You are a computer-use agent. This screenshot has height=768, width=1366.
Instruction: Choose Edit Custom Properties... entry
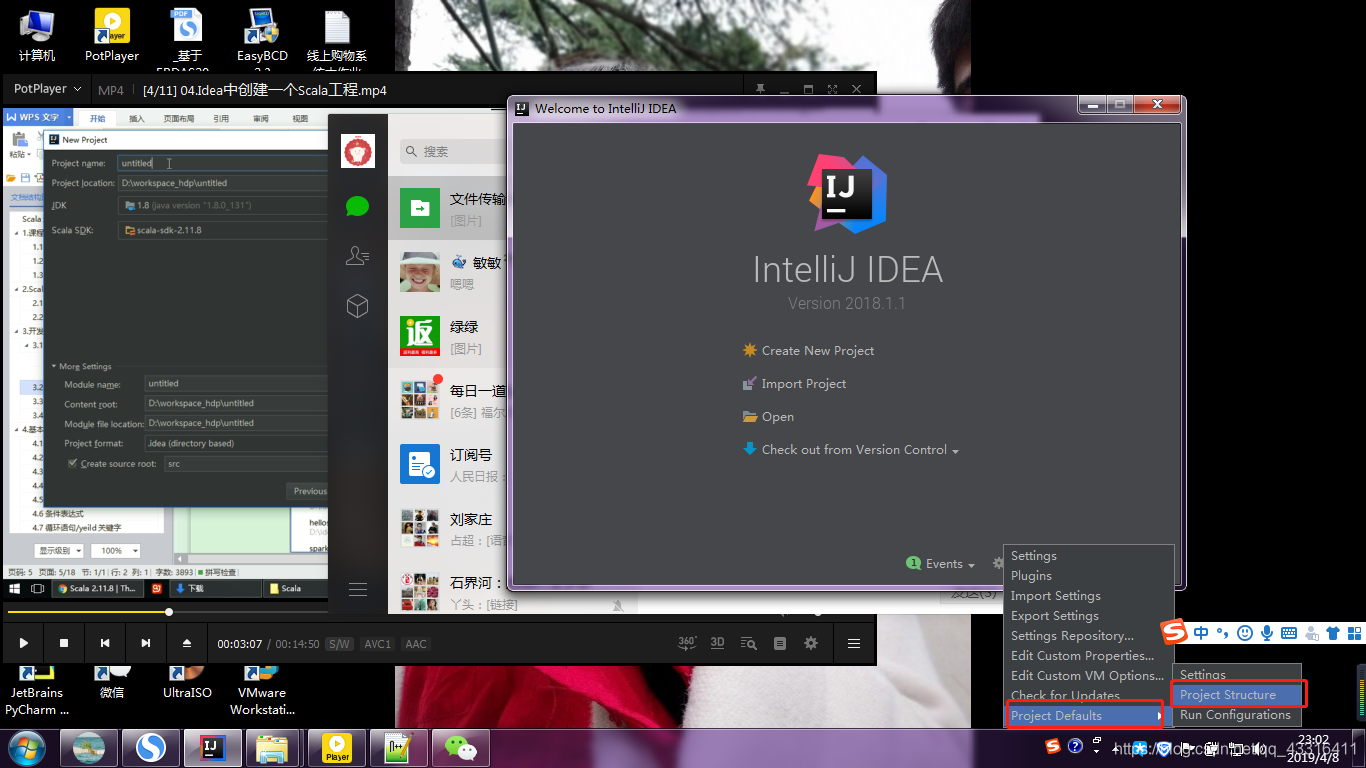tap(1082, 656)
